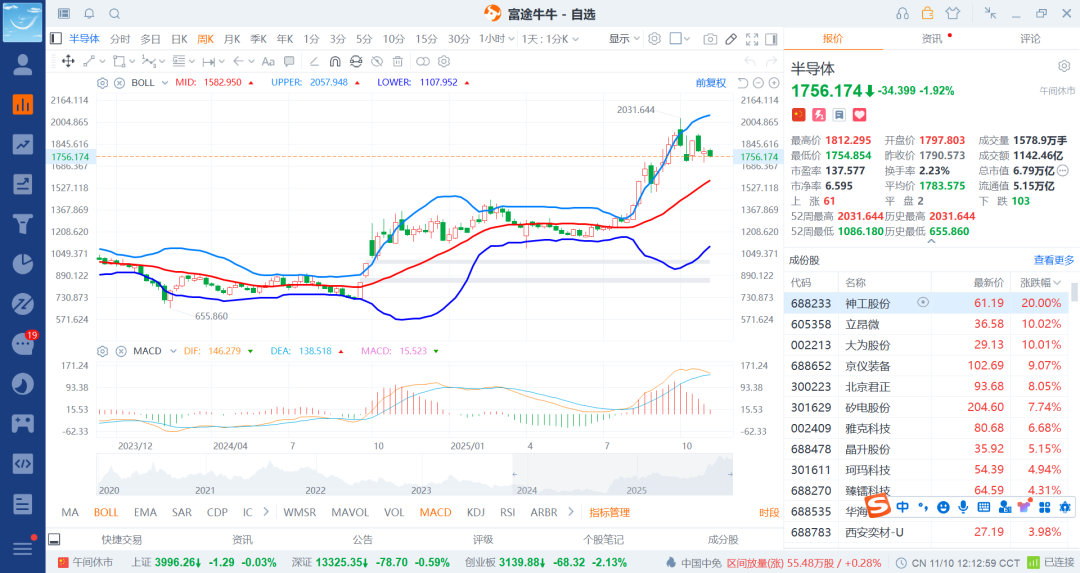Screen dimensions: 1080x573
Task: Toggle the heart favorite icon for 半导体
Action: point(858,115)
